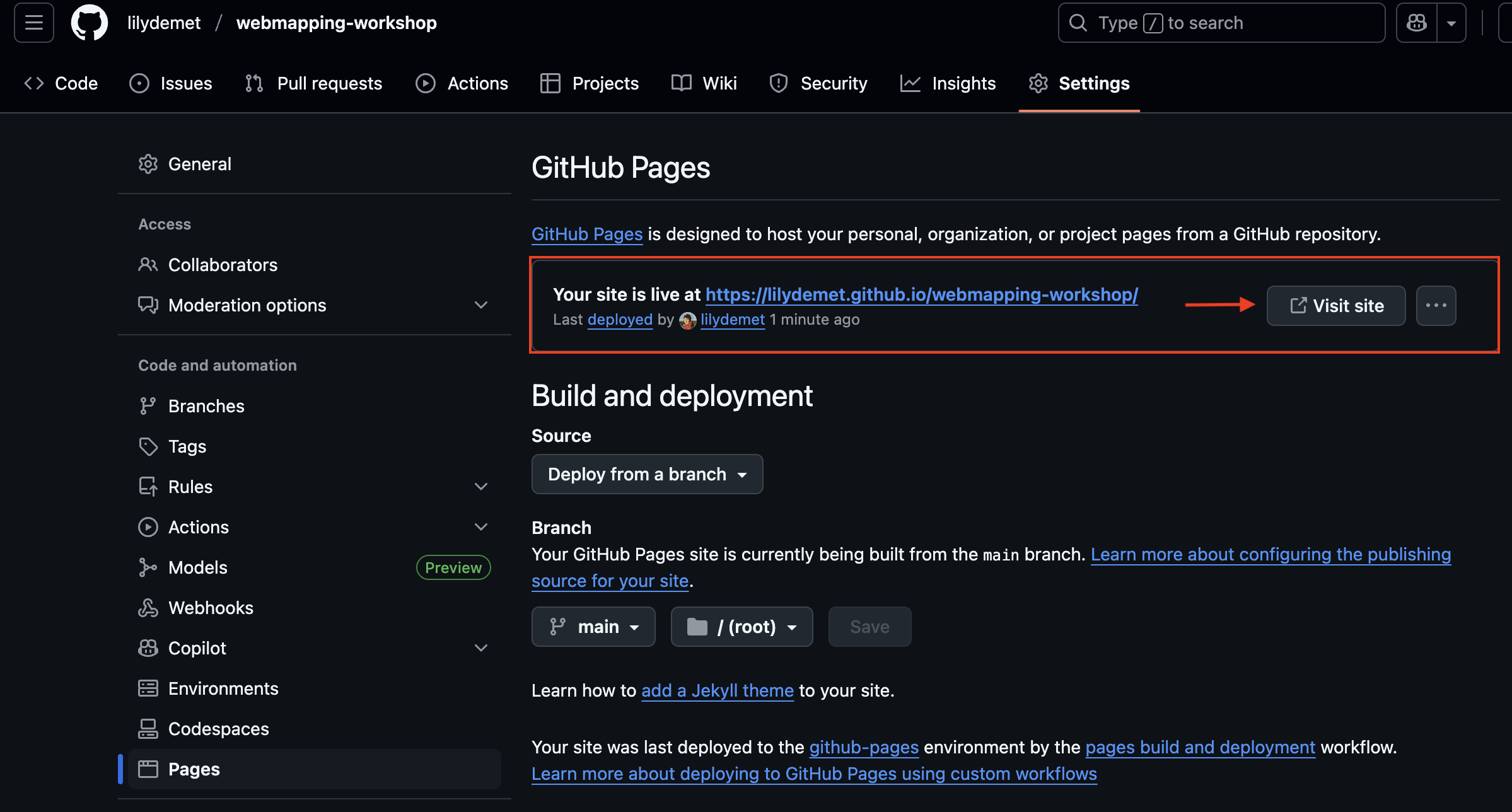Open Learn more about custom workflows link
1512x812 pixels.
pos(814,774)
